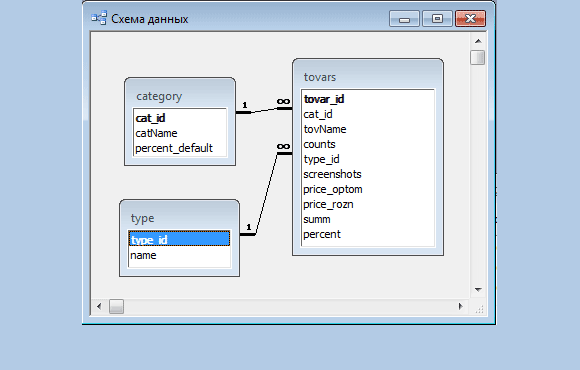Click the tovars table title bar
Screen dimensions: 580x370
[368, 77]
